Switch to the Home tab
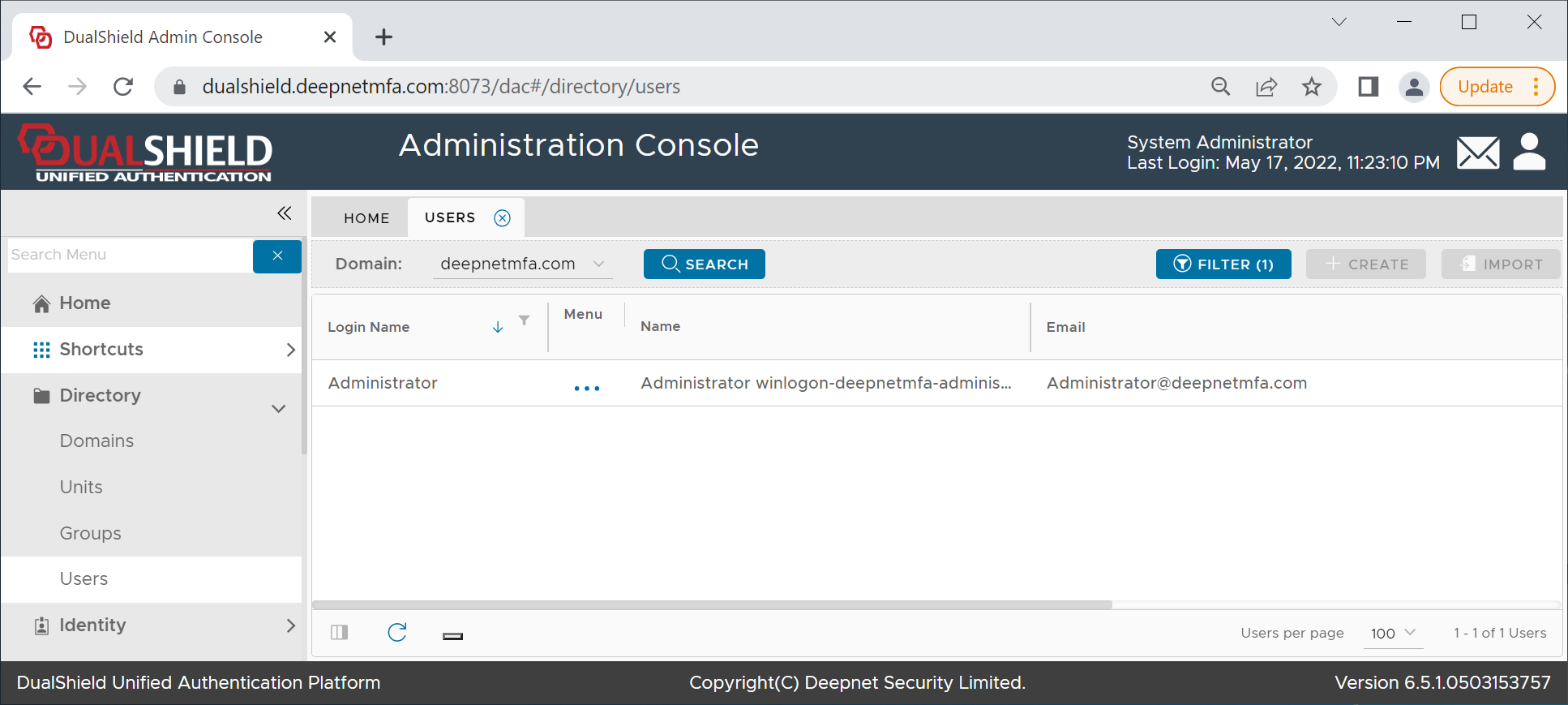The height and width of the screenshot is (705, 1568). [366, 218]
